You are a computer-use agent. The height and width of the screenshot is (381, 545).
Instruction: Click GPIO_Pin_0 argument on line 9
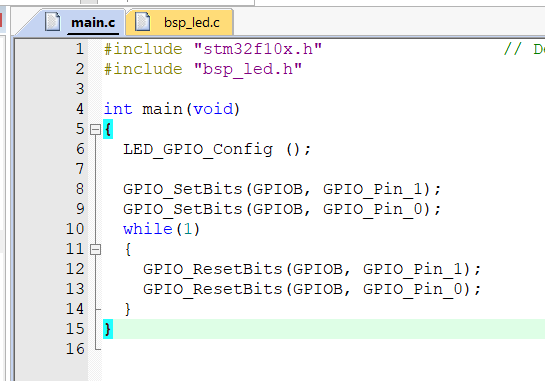373,209
